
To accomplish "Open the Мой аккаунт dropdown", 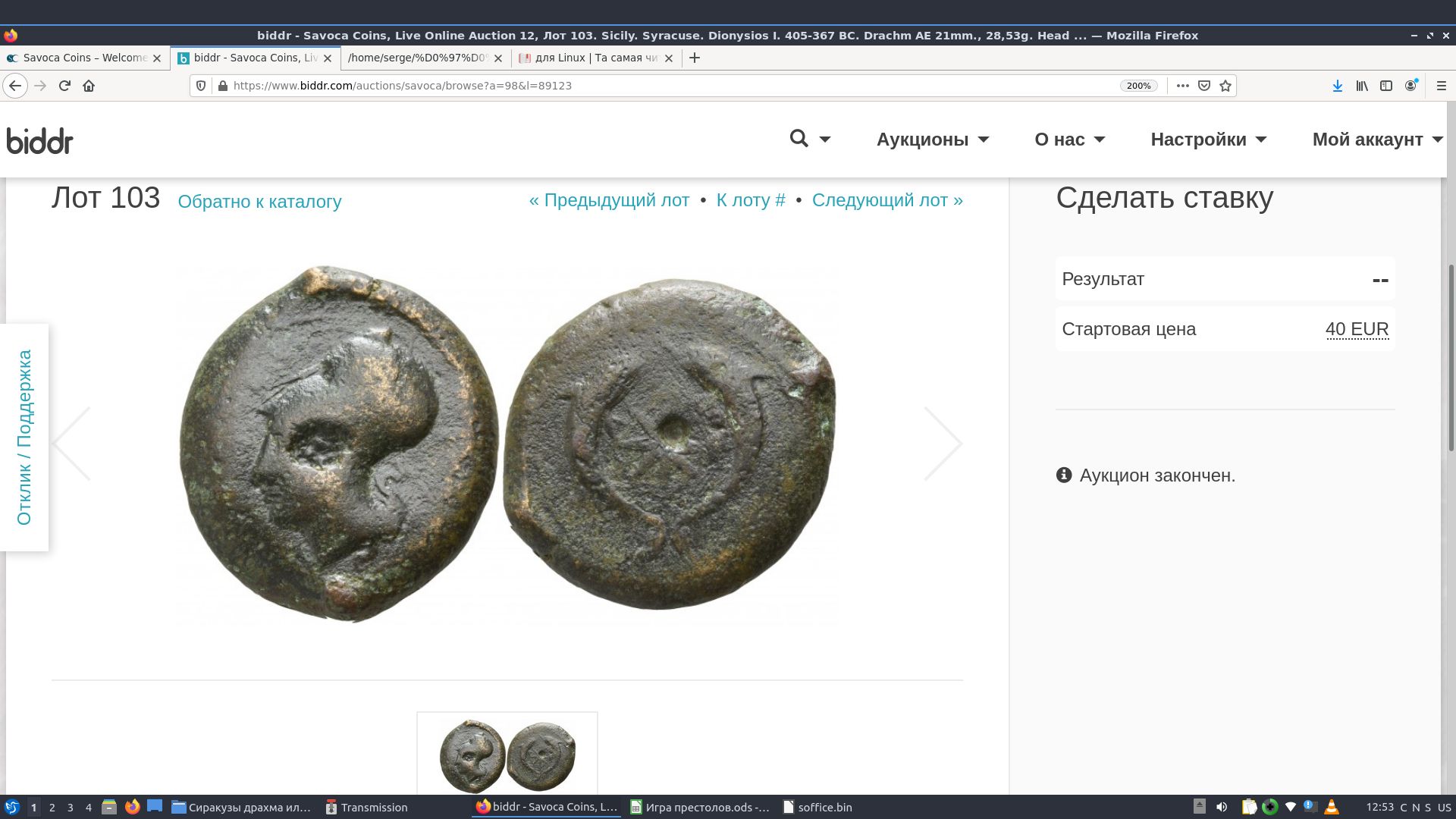I will point(1377,140).
